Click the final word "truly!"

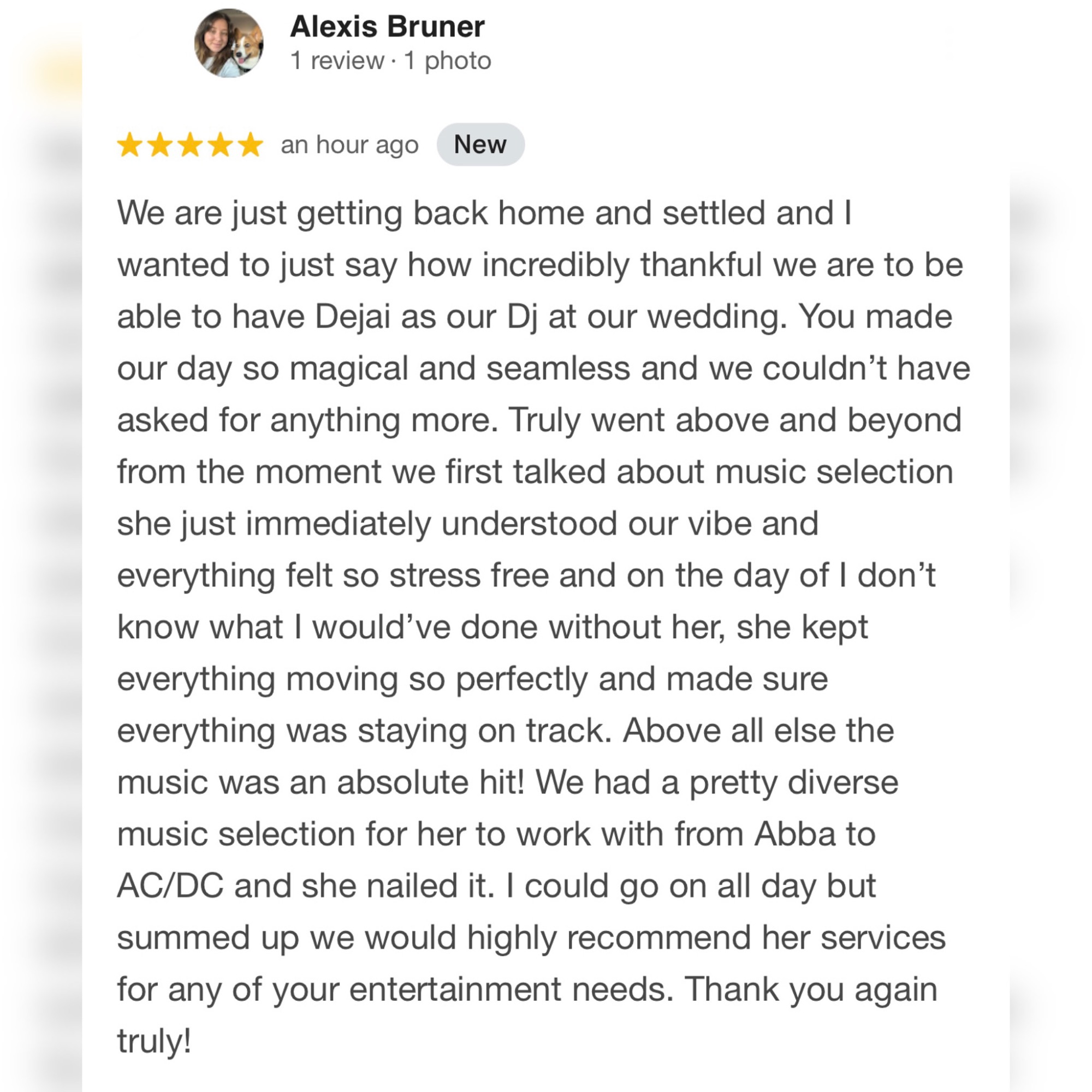click(x=154, y=1041)
